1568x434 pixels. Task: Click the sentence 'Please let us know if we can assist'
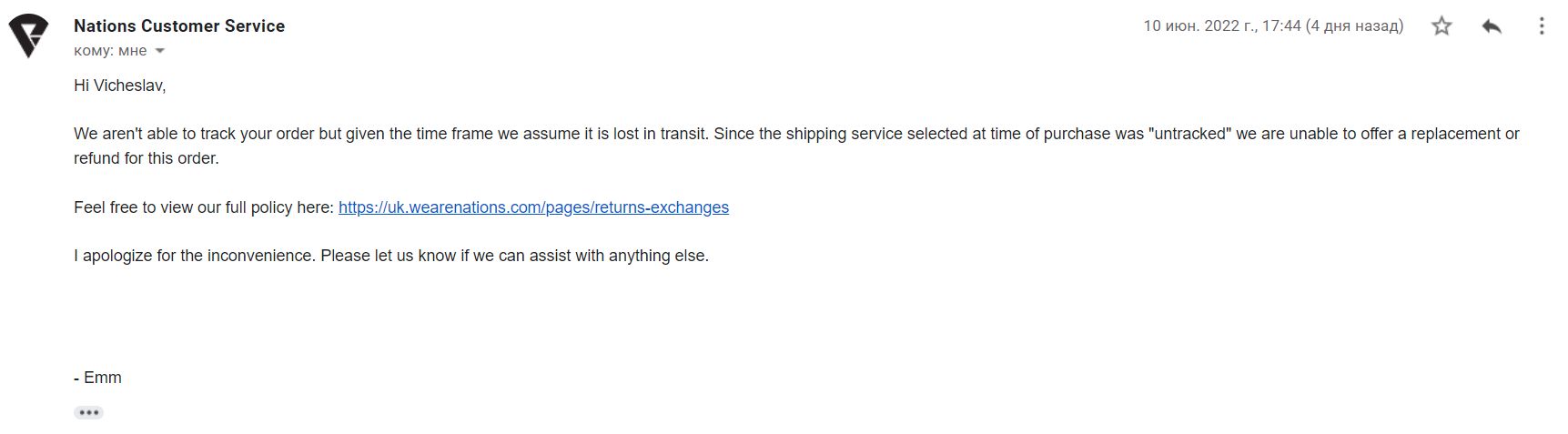(514, 256)
